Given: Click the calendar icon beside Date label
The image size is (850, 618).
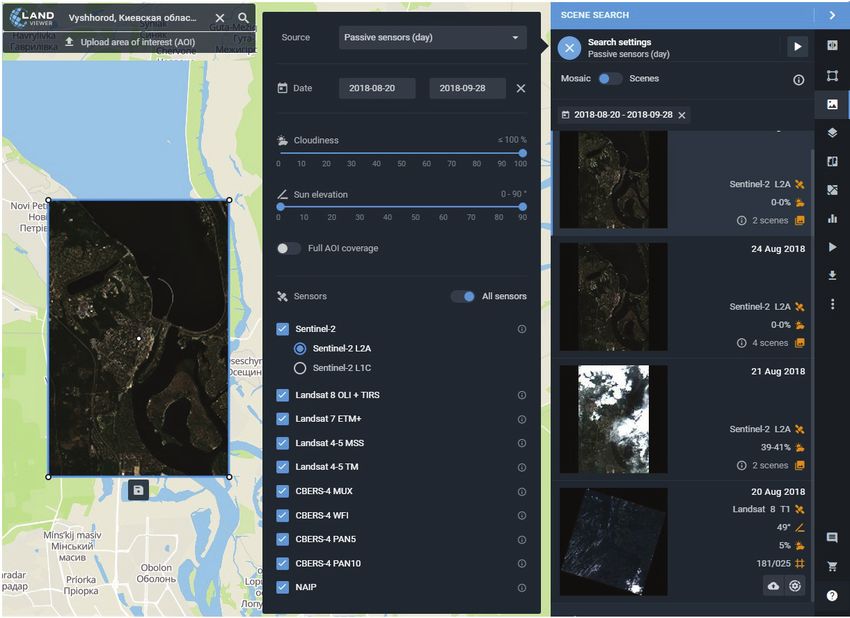Looking at the screenshot, I should point(282,88).
